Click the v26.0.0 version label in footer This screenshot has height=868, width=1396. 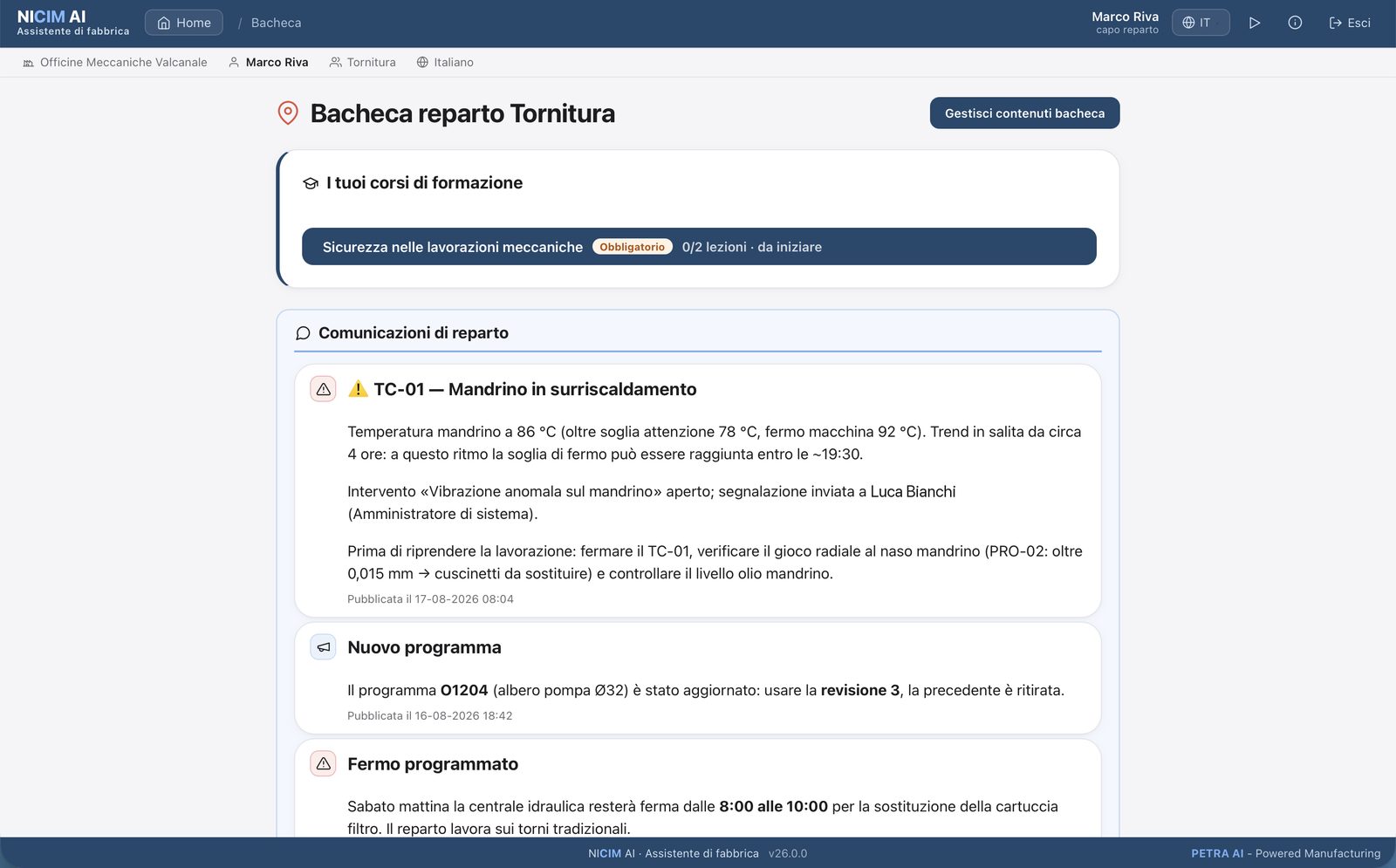[788, 854]
